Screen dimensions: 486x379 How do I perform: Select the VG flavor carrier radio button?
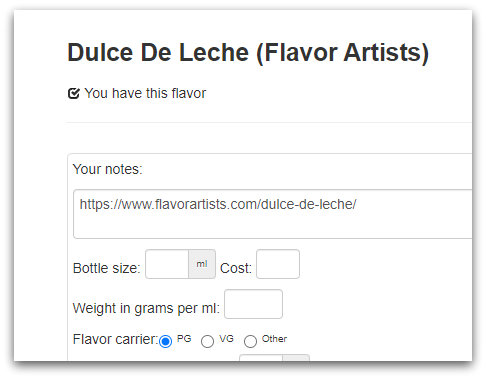pos(207,341)
